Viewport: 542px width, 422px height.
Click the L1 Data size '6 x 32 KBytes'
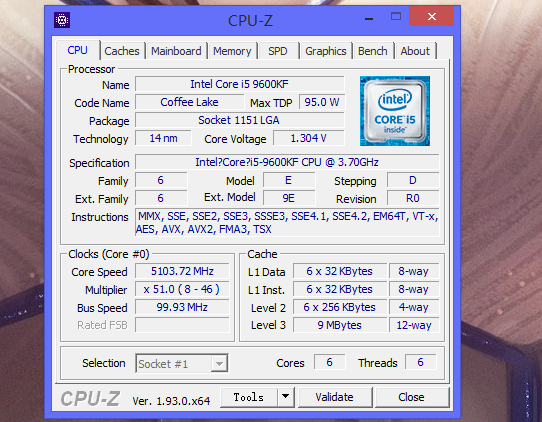coord(339,271)
